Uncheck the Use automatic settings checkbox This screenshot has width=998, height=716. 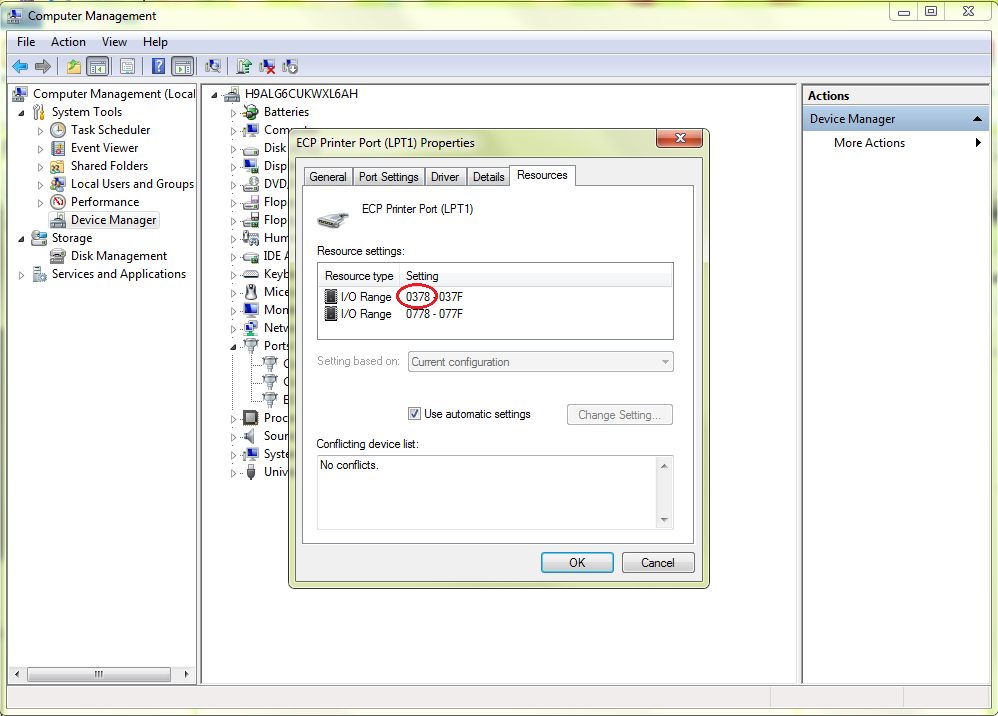(x=415, y=414)
